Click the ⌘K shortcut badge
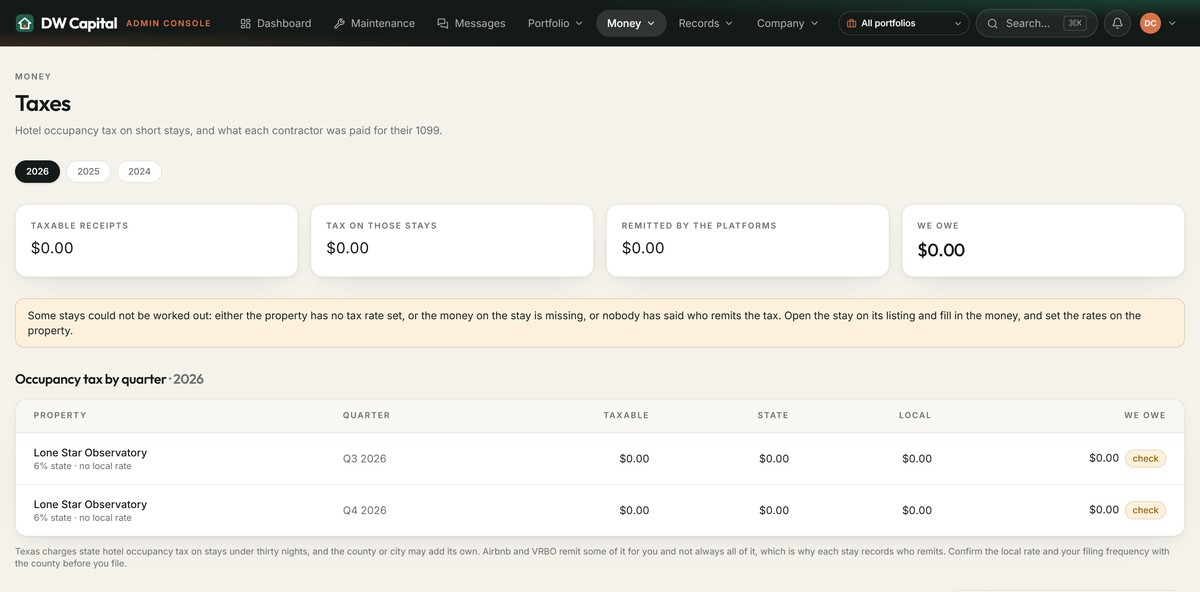This screenshot has width=1200, height=592. tap(1075, 23)
